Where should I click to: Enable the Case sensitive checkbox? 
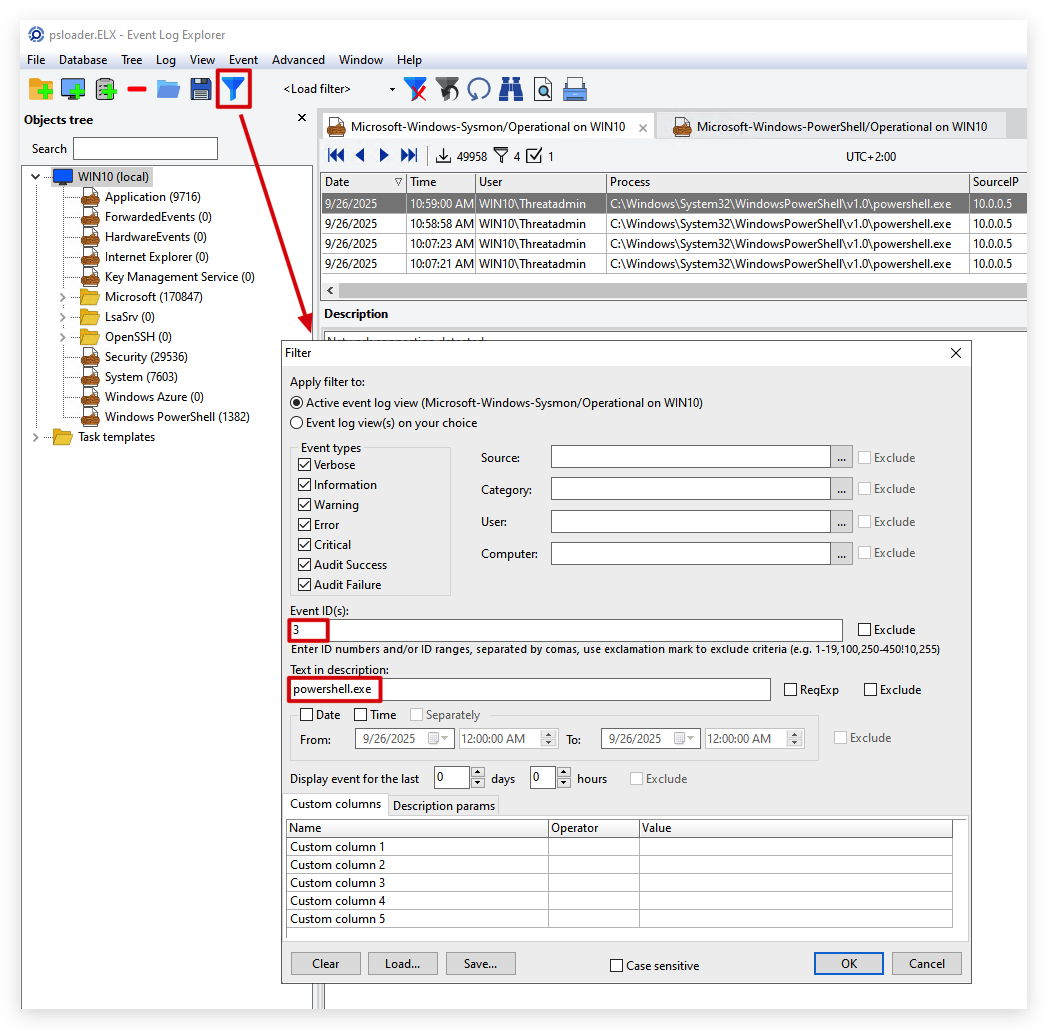coord(616,966)
